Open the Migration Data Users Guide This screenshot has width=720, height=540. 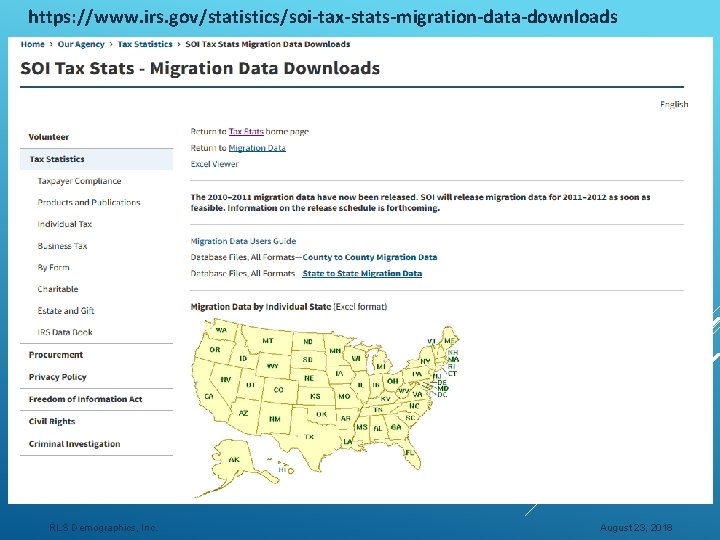tap(243, 241)
